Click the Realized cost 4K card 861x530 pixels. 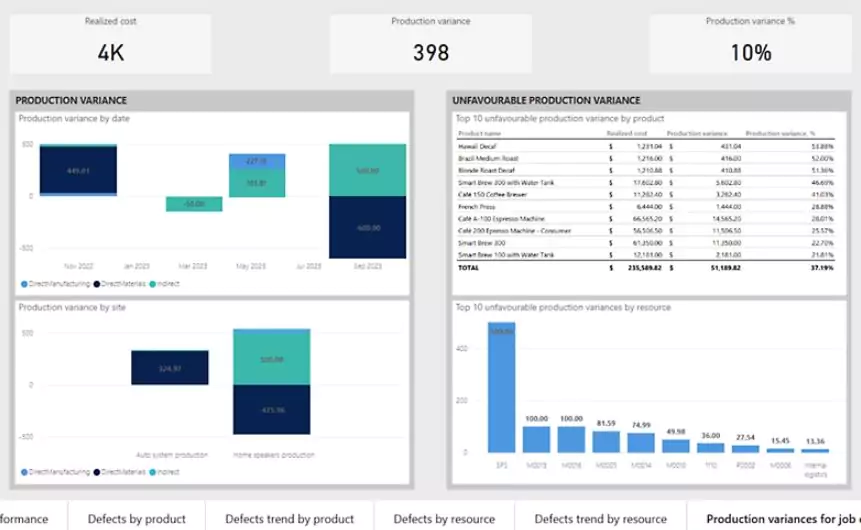point(110,44)
